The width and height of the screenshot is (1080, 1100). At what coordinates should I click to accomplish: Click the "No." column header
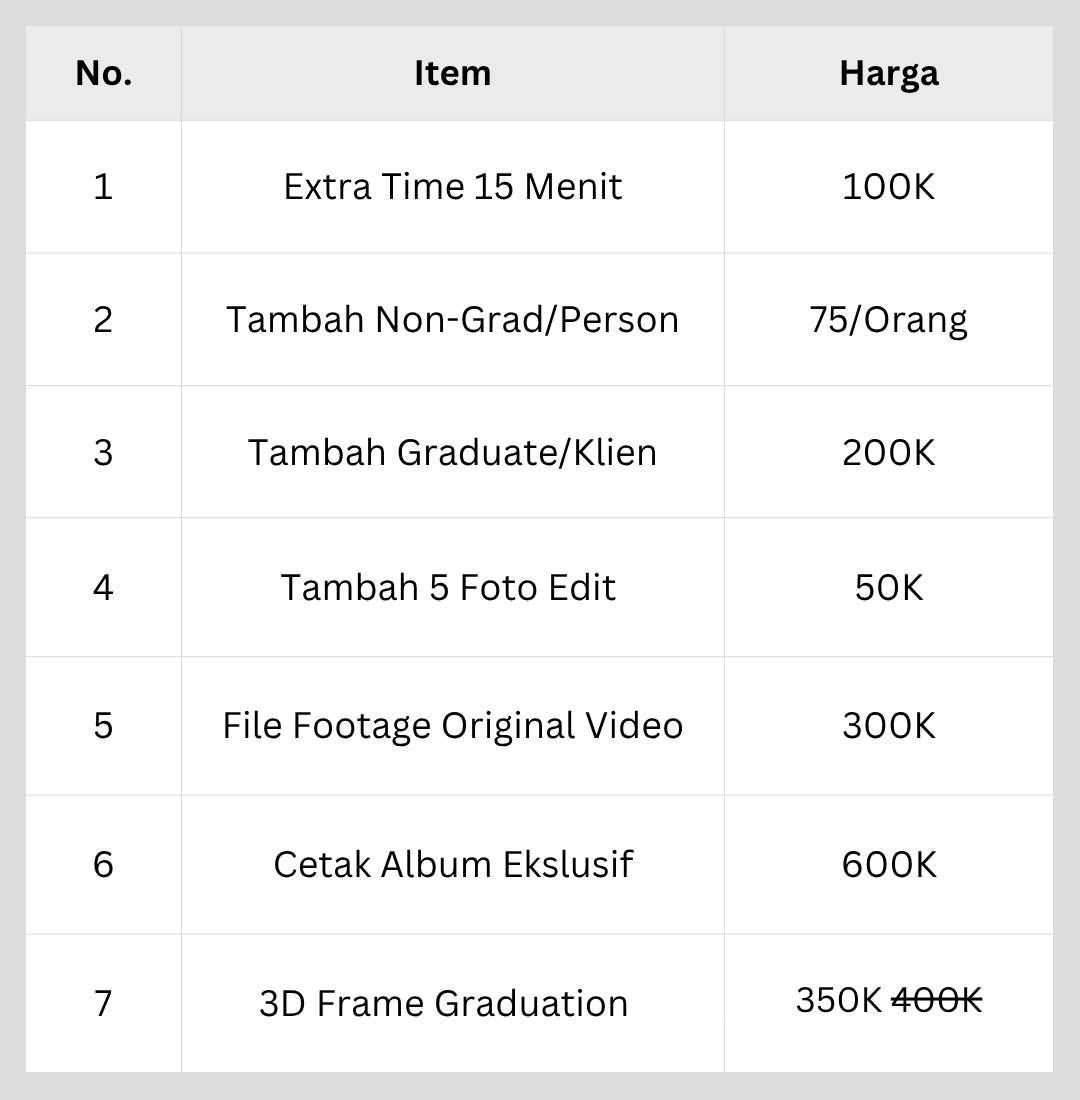tap(104, 73)
